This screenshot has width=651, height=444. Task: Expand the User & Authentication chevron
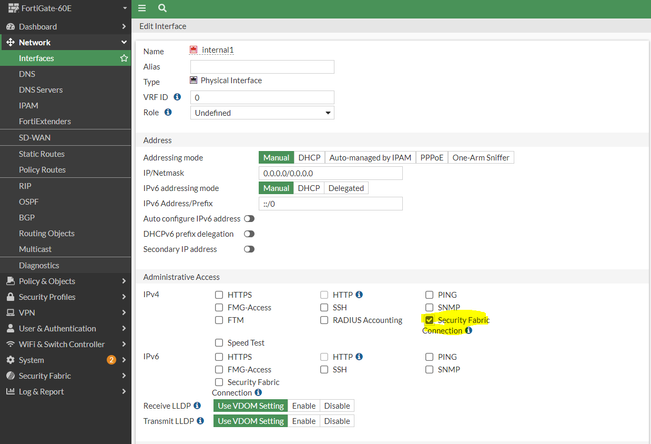[124, 329]
